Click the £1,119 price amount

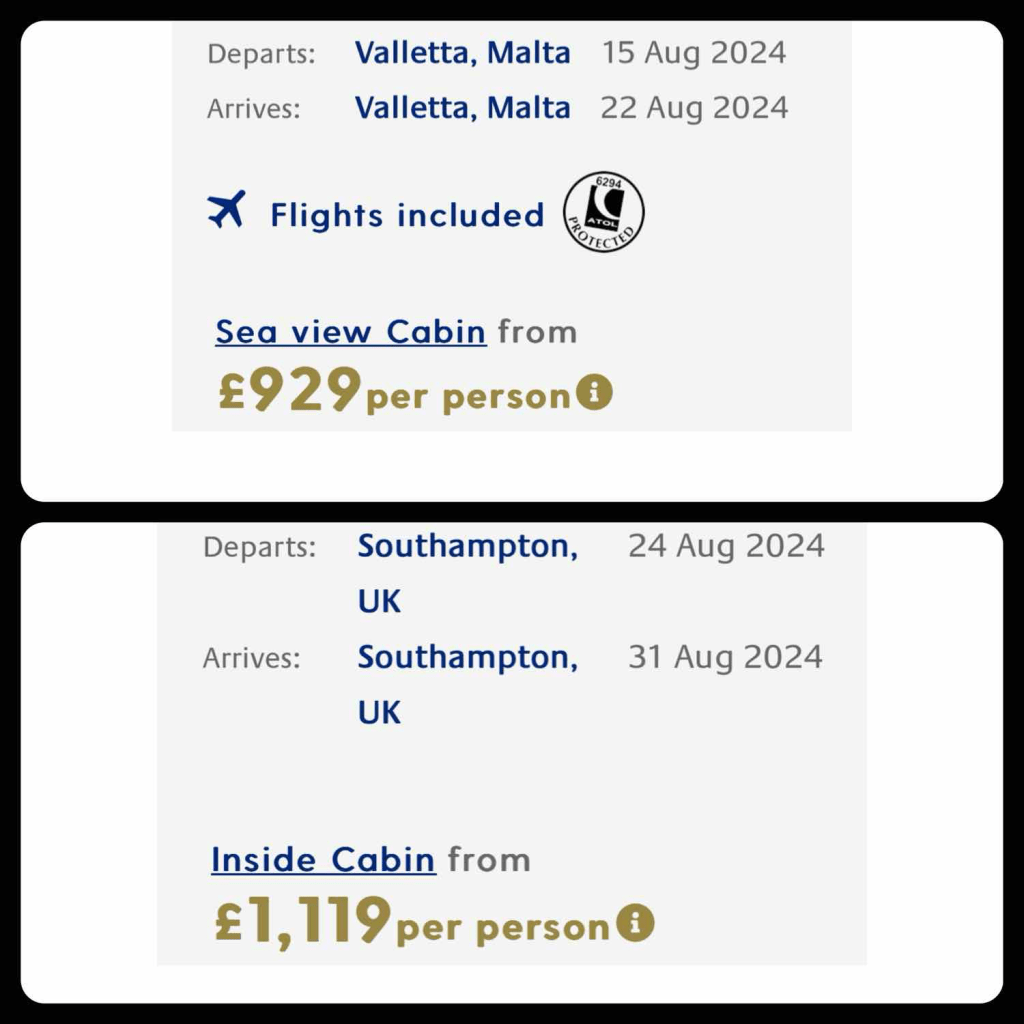click(303, 920)
